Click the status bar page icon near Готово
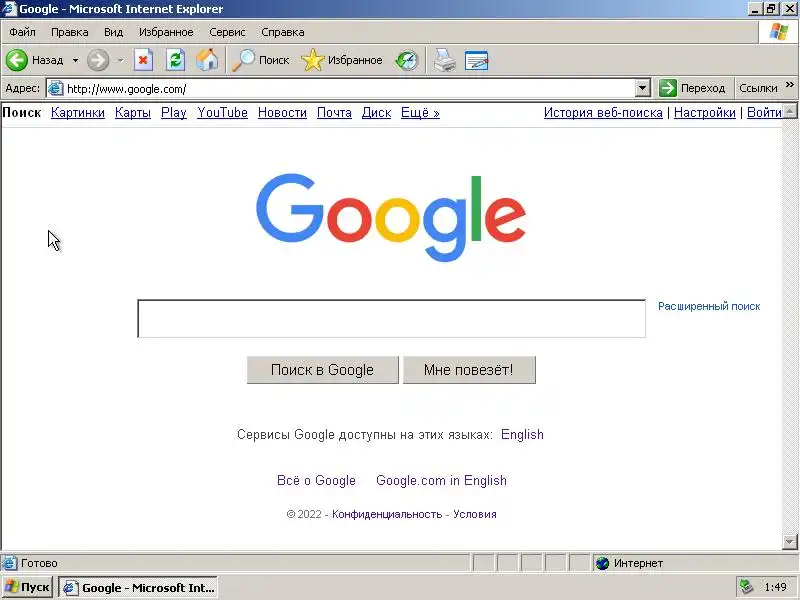Screen dimensions: 800x600 click(x=9, y=563)
